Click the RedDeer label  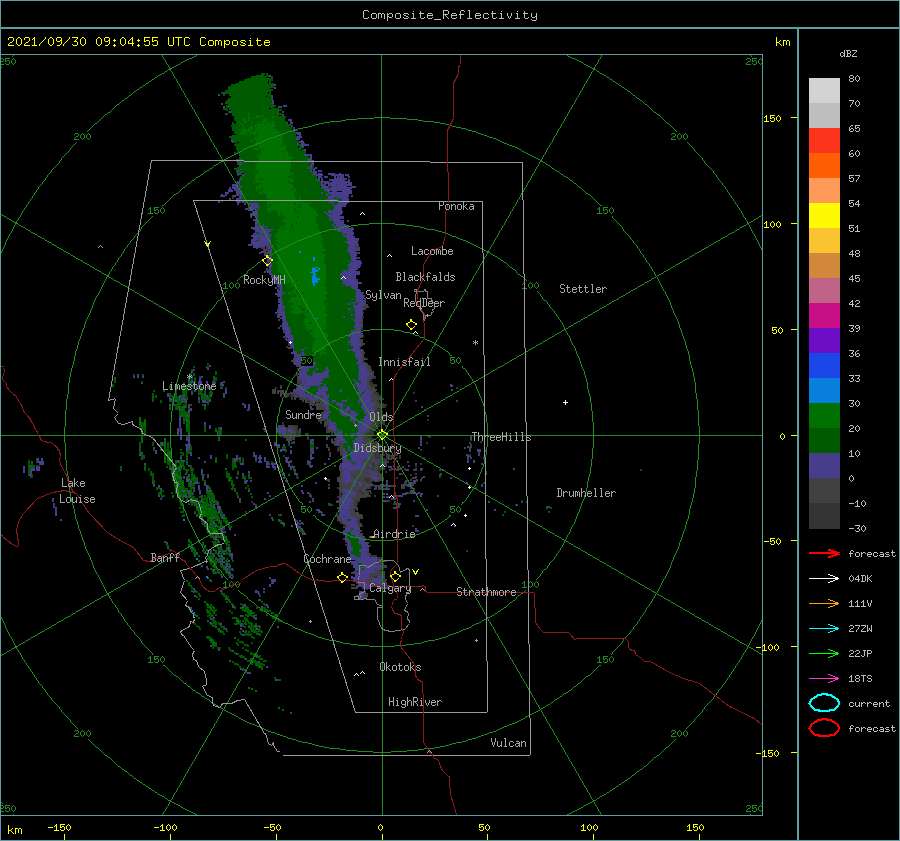(424, 303)
